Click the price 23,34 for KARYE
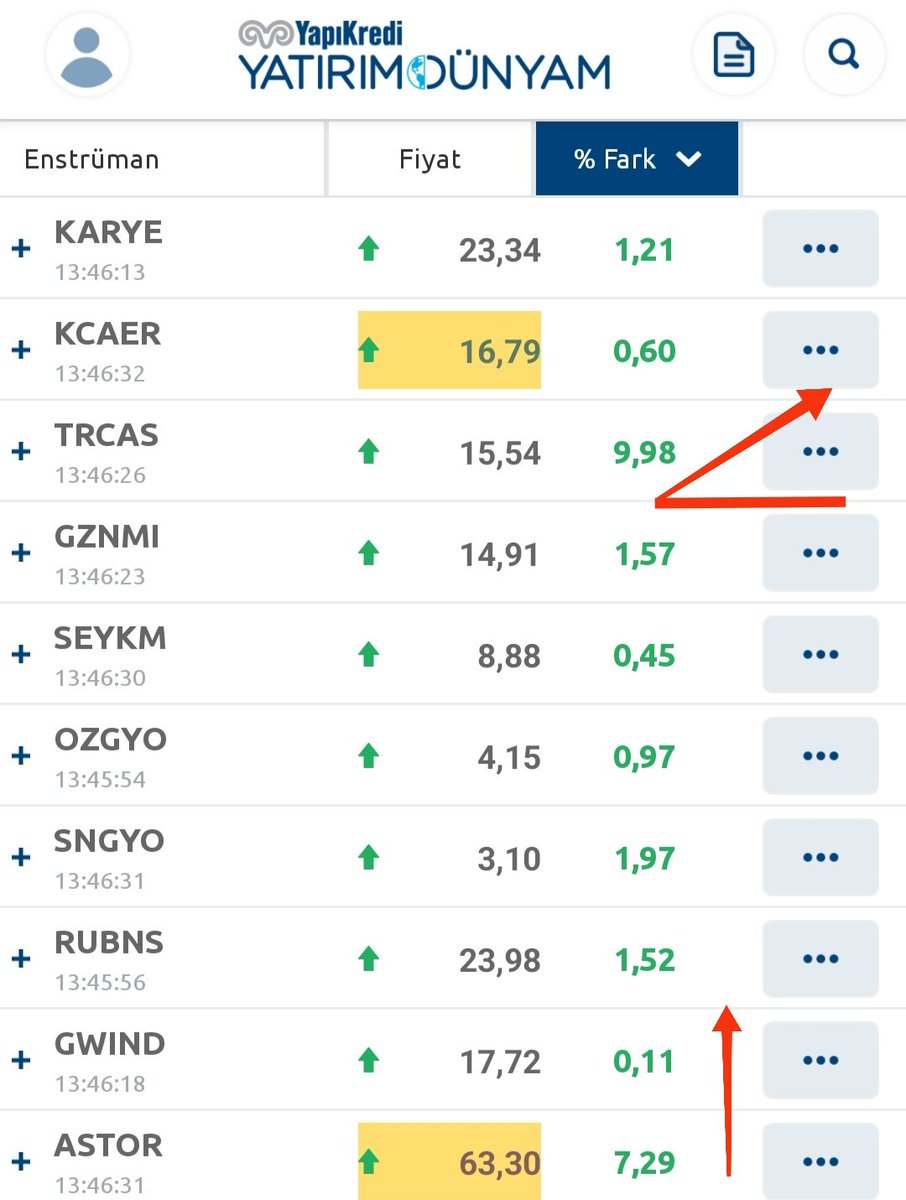Image resolution: width=906 pixels, height=1200 pixels. [x=500, y=250]
